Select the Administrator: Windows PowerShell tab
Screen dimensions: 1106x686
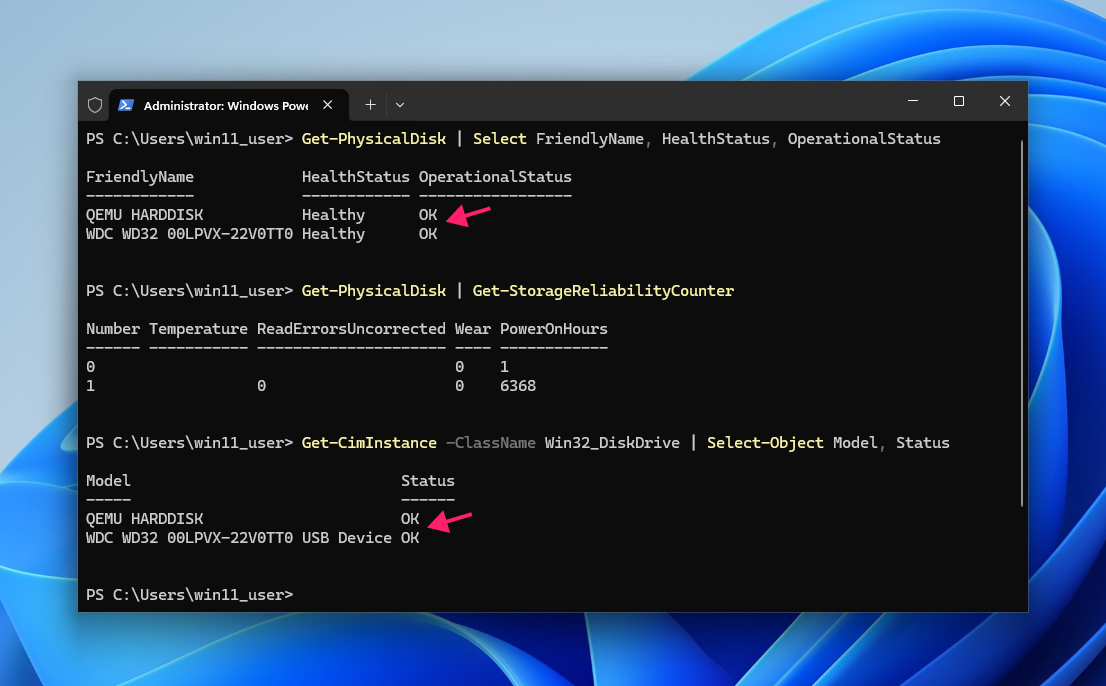pyautogui.click(x=229, y=105)
